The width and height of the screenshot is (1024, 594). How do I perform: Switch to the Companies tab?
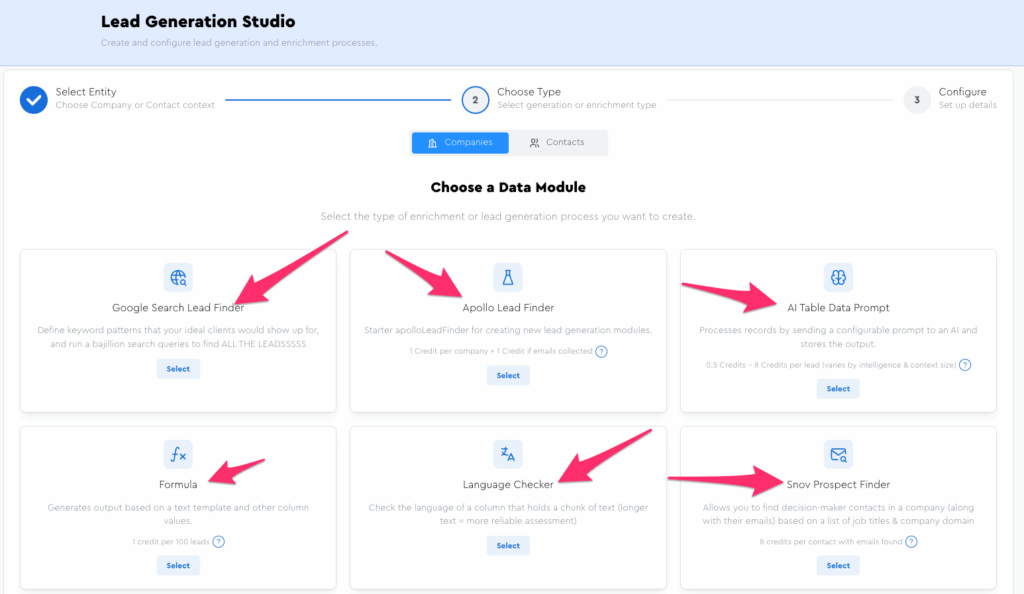460,143
